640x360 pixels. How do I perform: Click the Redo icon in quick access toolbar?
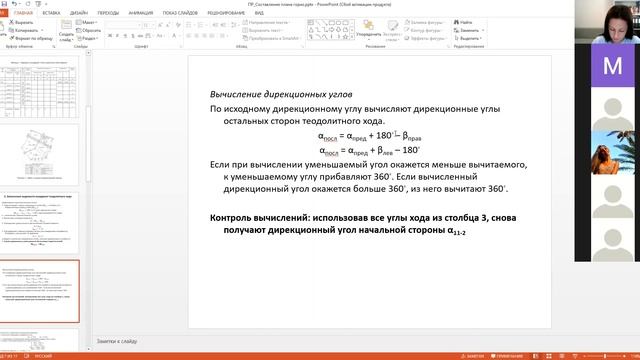[x=28, y=4]
